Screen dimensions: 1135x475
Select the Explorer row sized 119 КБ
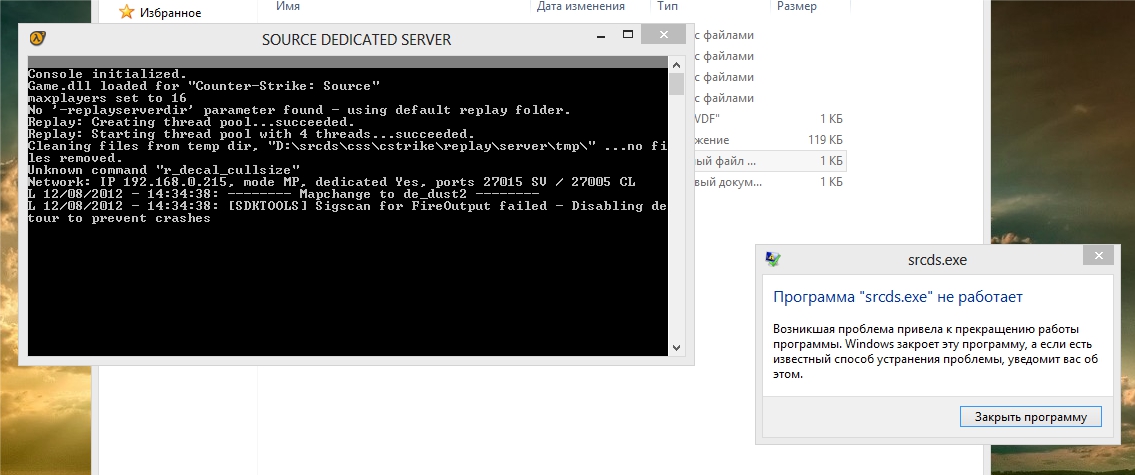(769, 140)
